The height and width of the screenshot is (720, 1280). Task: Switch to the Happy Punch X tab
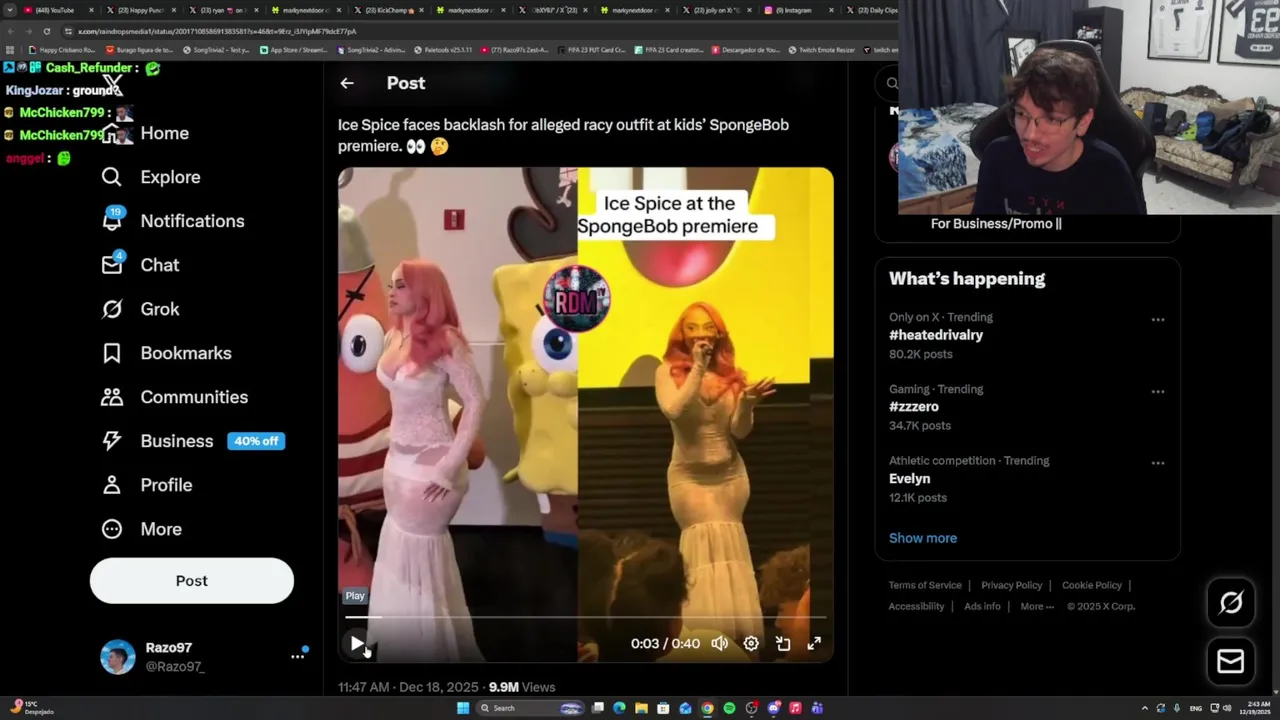click(x=140, y=10)
